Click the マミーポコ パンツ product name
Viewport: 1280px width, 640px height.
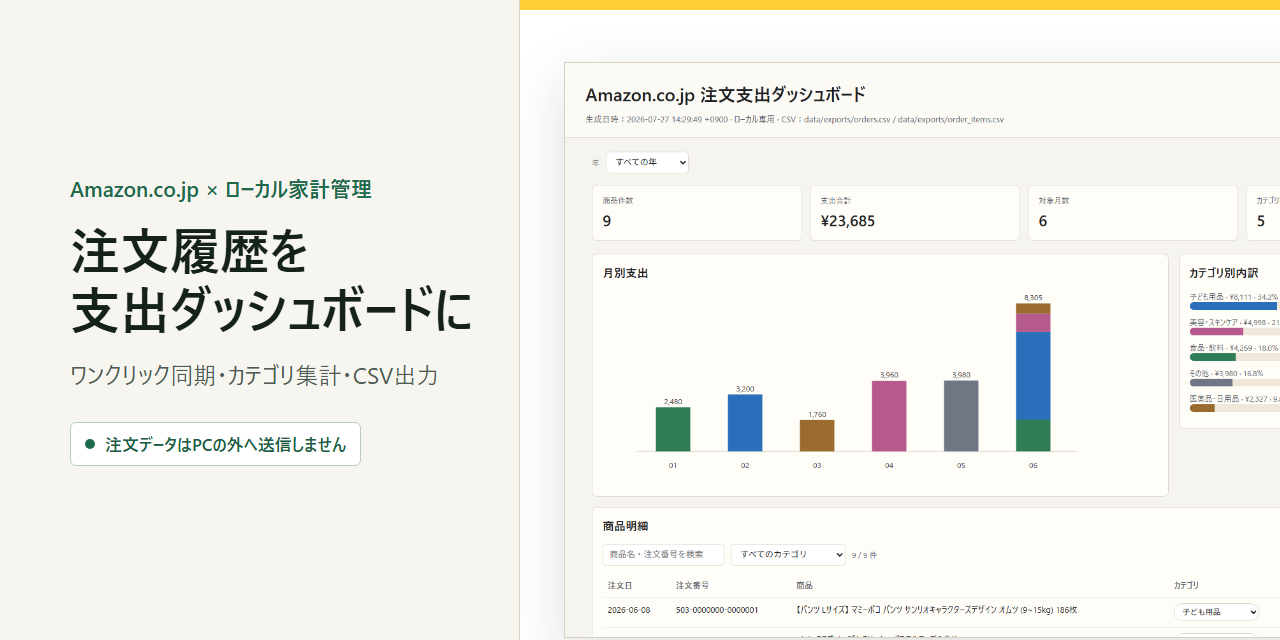click(x=936, y=610)
